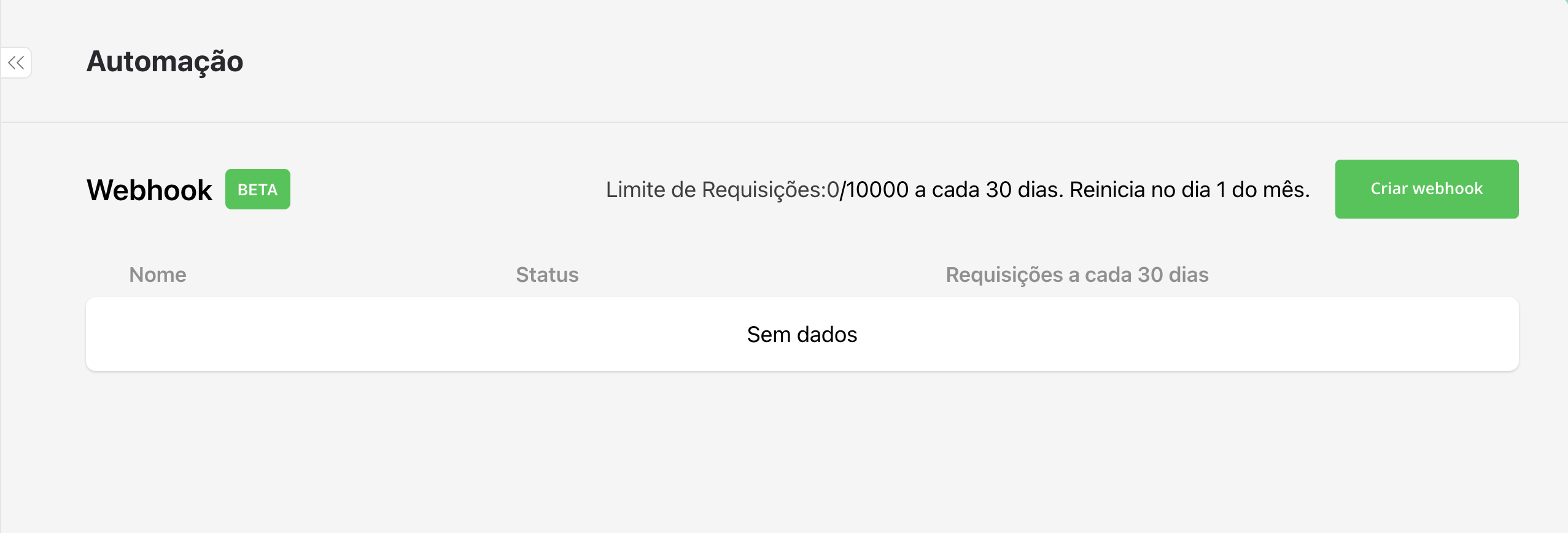This screenshot has height=533, width=1568.
Task: Select the Automação page title
Action: coord(165,61)
